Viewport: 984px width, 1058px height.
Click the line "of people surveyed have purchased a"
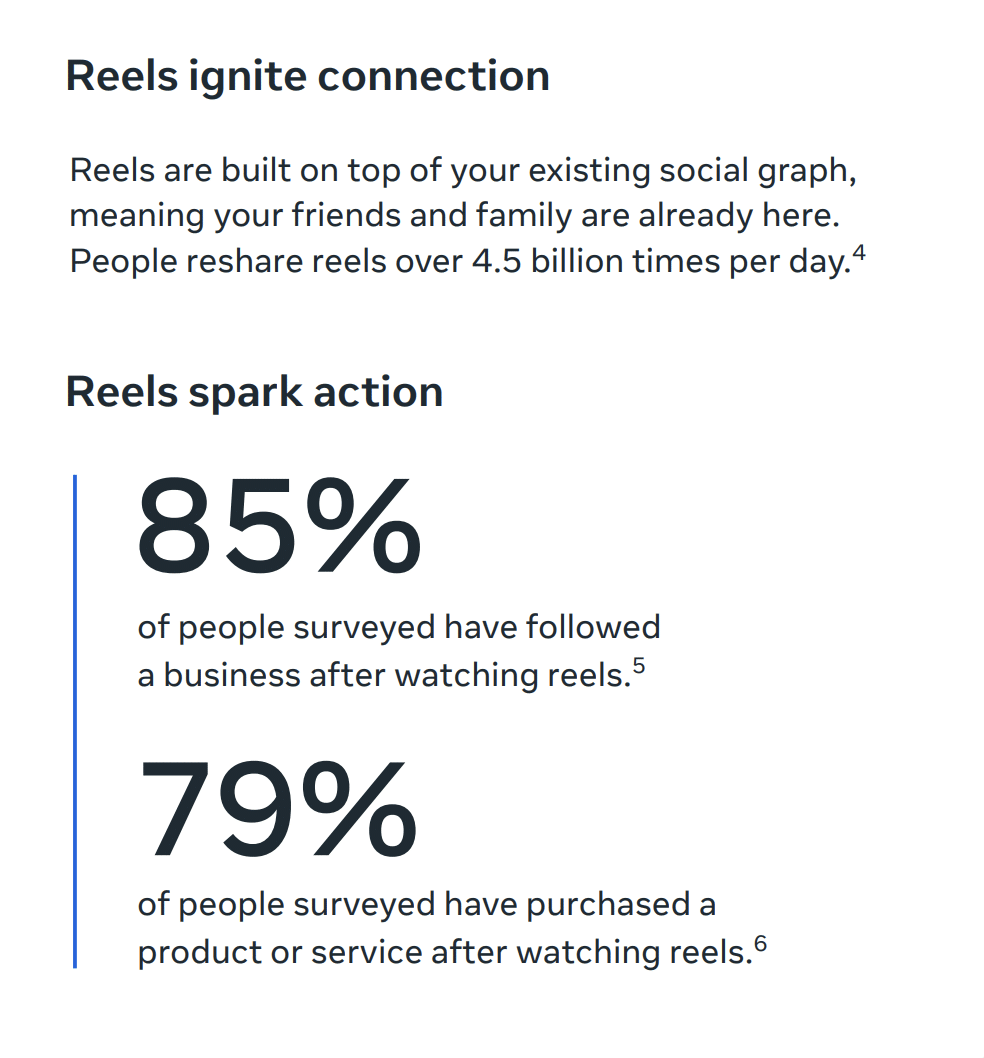tap(427, 905)
